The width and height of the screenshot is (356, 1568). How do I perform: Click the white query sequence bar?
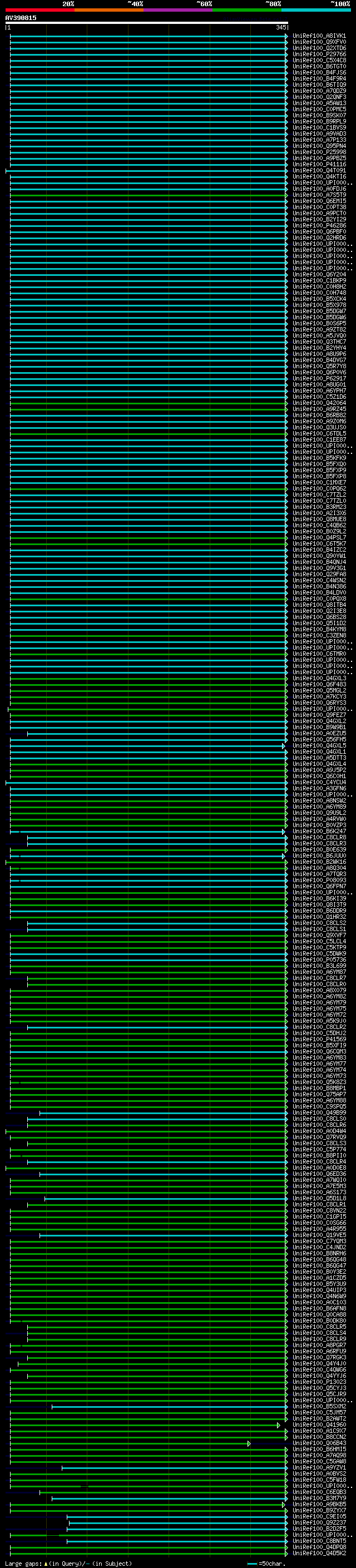pyautogui.click(x=146, y=22)
